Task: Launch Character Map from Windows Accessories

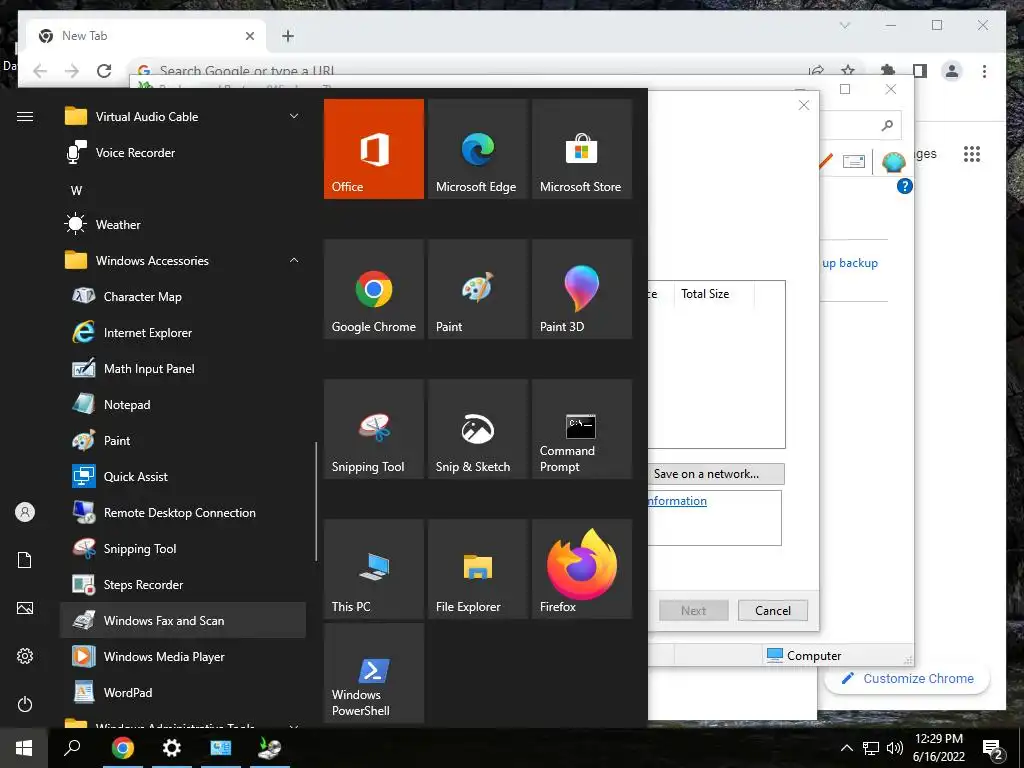Action: pyautogui.click(x=183, y=296)
